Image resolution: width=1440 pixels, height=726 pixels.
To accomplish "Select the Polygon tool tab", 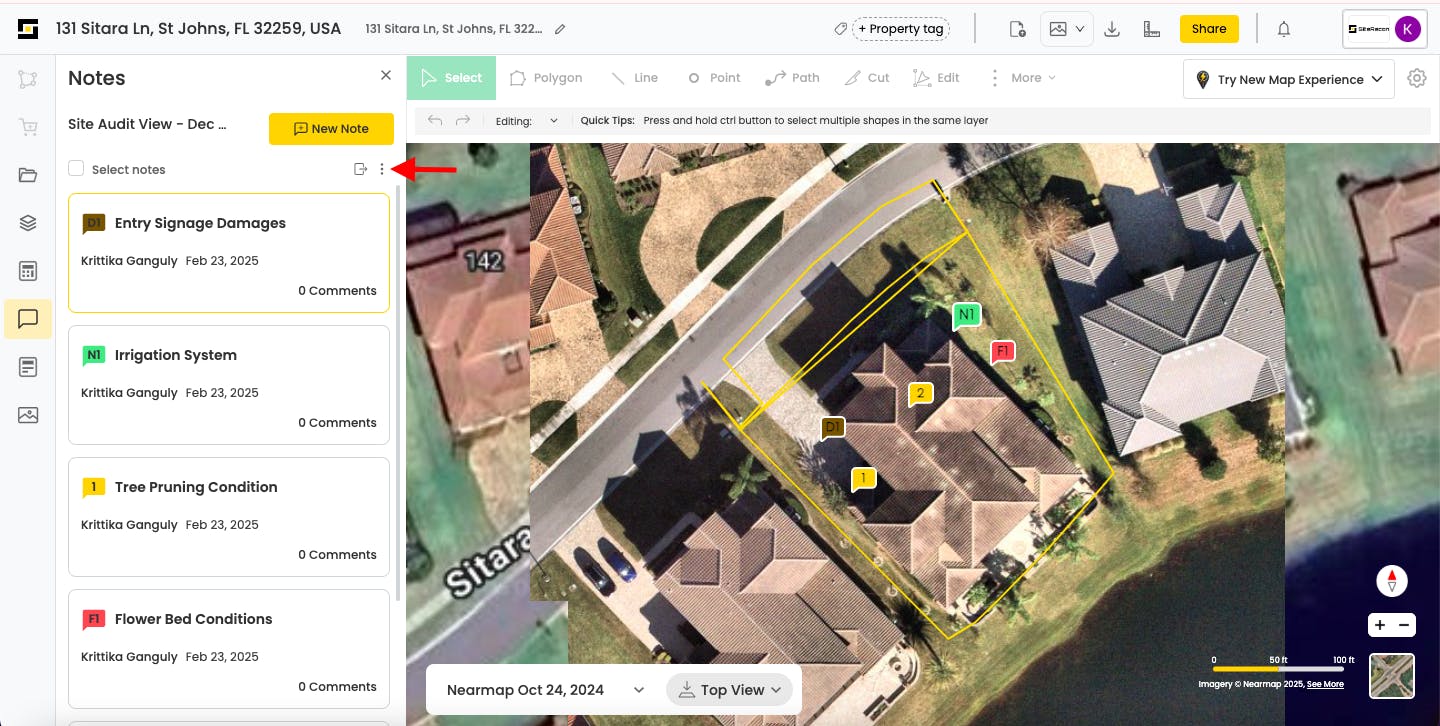I will [x=546, y=78].
